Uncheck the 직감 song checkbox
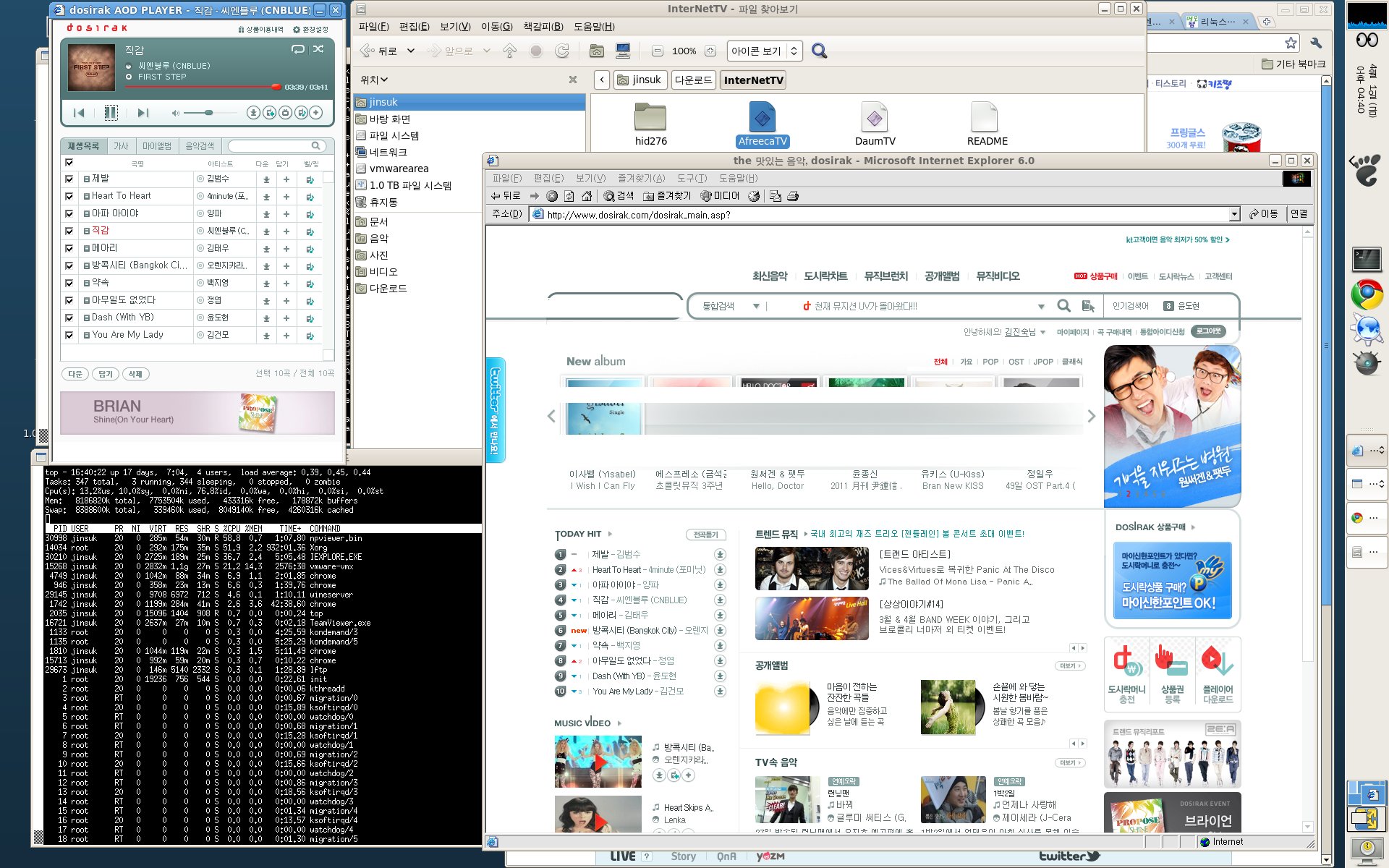Image resolution: width=1389 pixels, height=868 pixels. click(69, 231)
